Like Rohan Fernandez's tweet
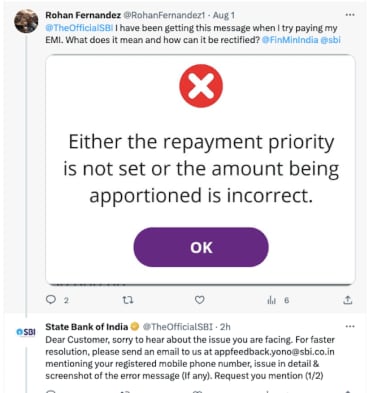 coord(199,300)
